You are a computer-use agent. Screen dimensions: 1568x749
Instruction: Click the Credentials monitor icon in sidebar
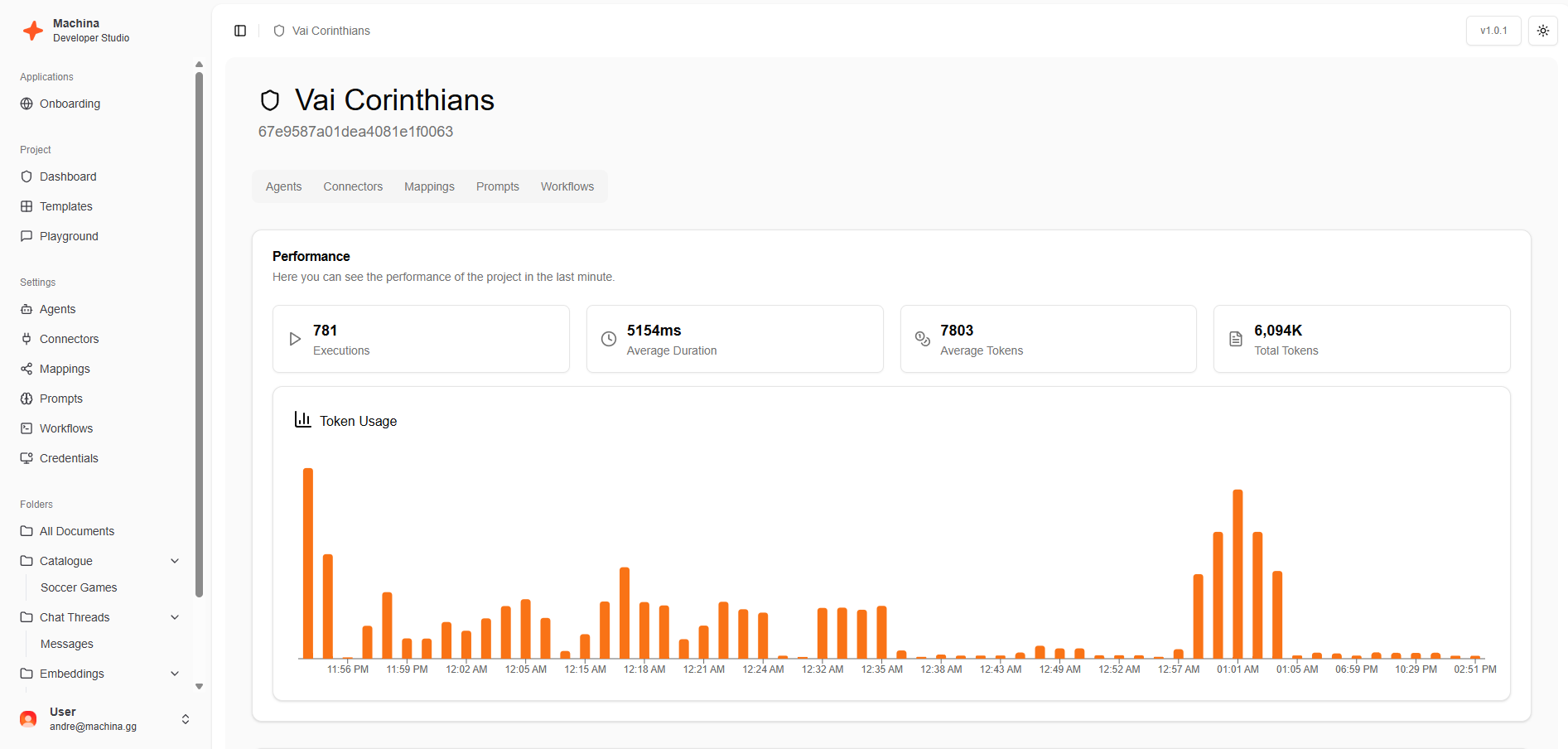coord(27,458)
